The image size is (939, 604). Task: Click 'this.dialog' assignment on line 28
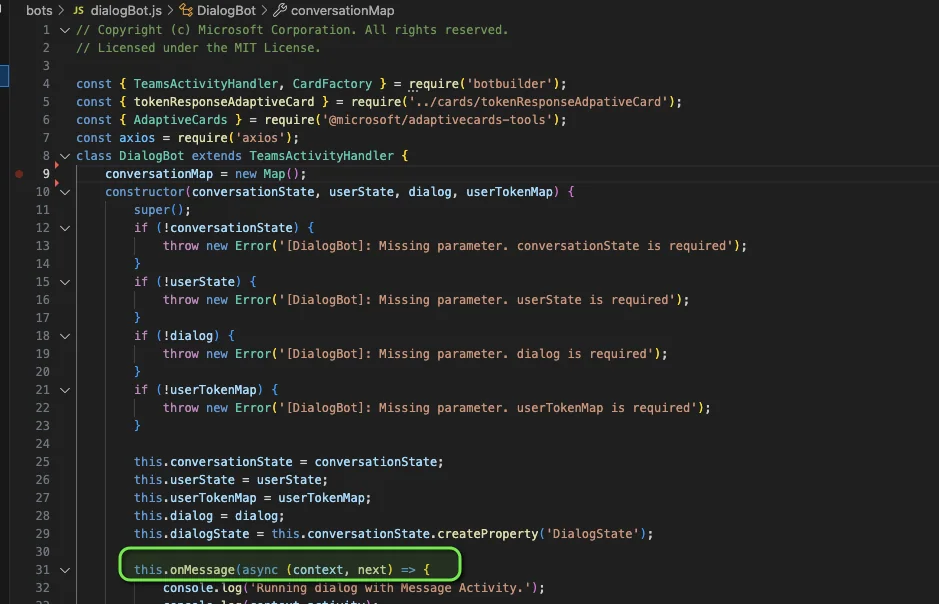click(174, 515)
